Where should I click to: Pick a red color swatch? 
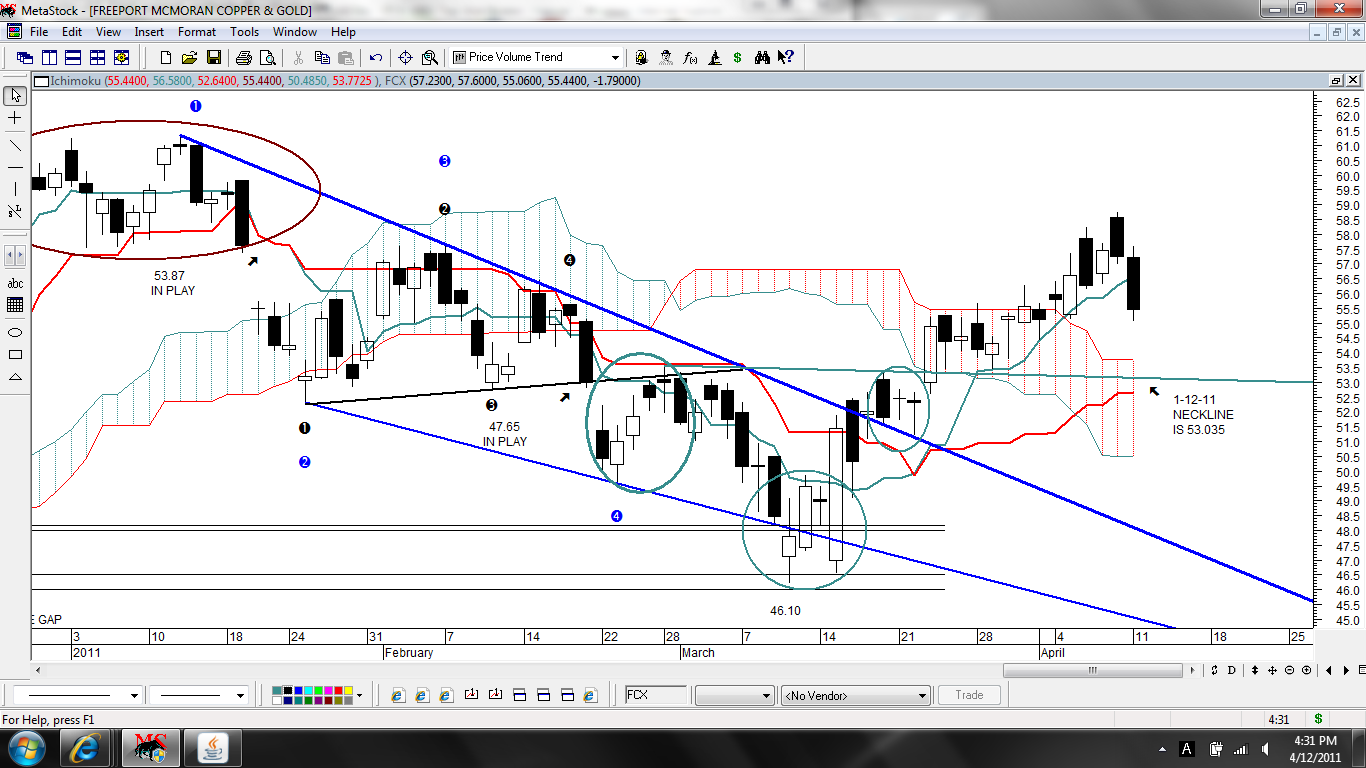(x=338, y=690)
